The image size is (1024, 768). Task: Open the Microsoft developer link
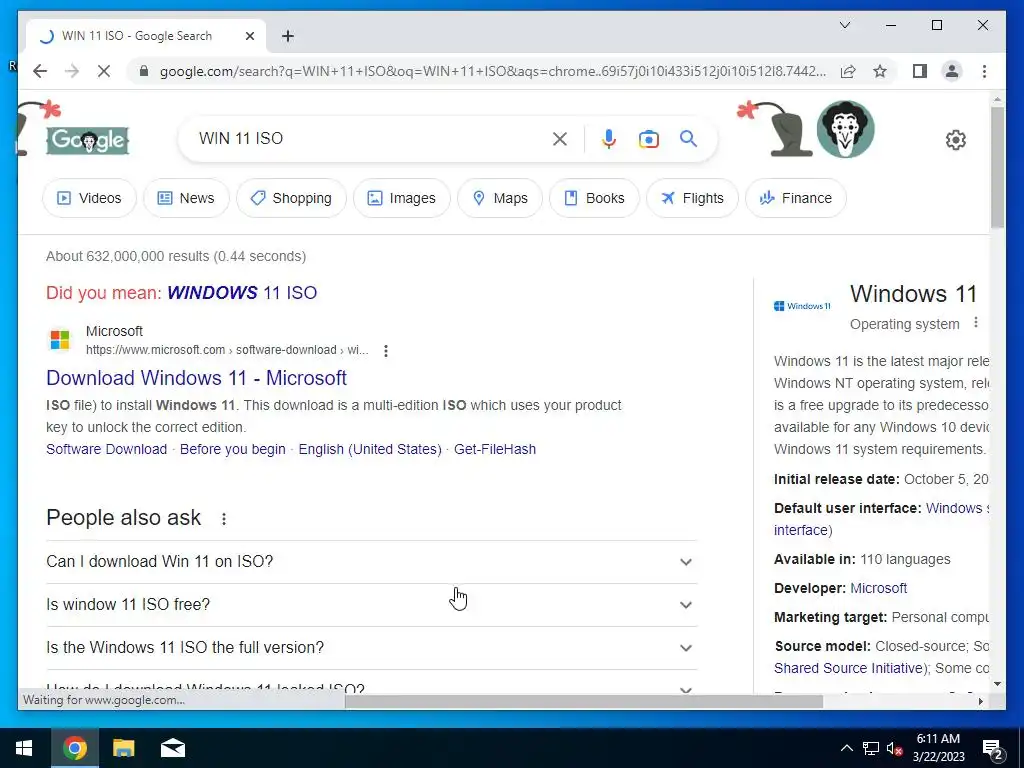(x=878, y=588)
